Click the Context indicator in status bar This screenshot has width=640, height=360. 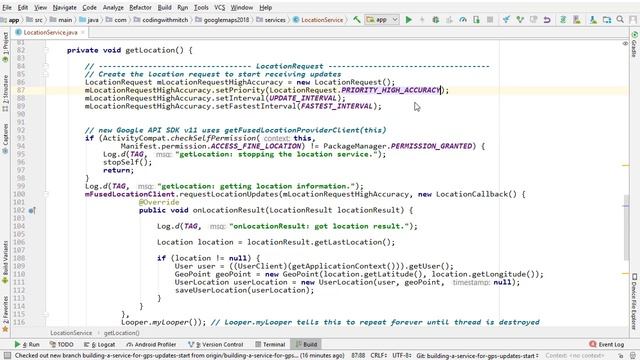(575, 356)
